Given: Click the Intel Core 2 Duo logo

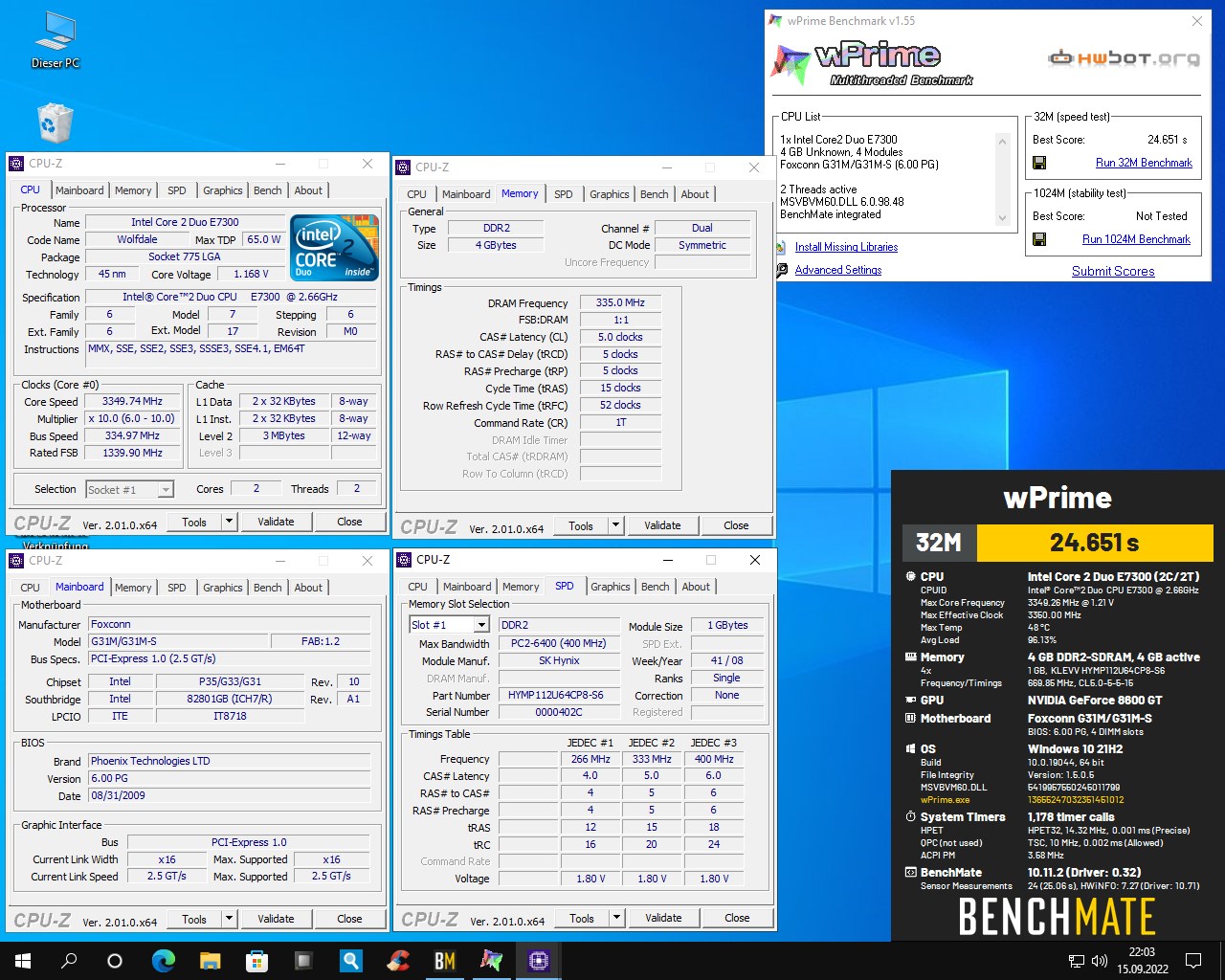Looking at the screenshot, I should coord(335,248).
